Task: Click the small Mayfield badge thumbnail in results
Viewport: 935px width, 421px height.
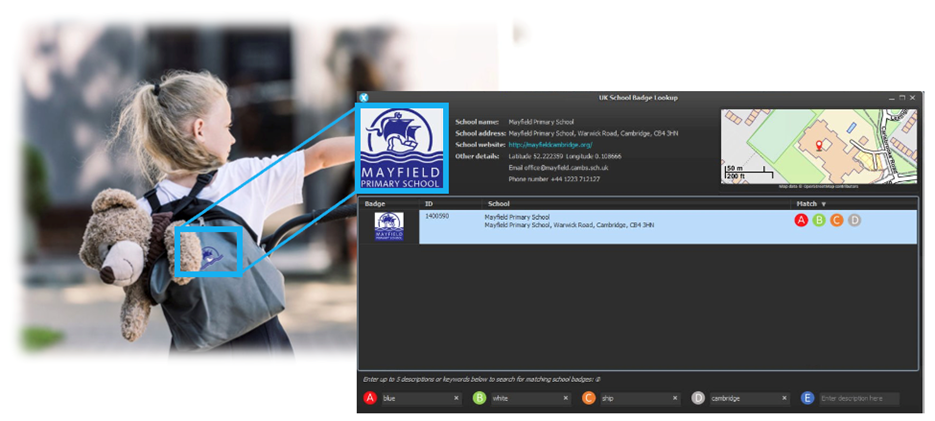Action: point(389,227)
